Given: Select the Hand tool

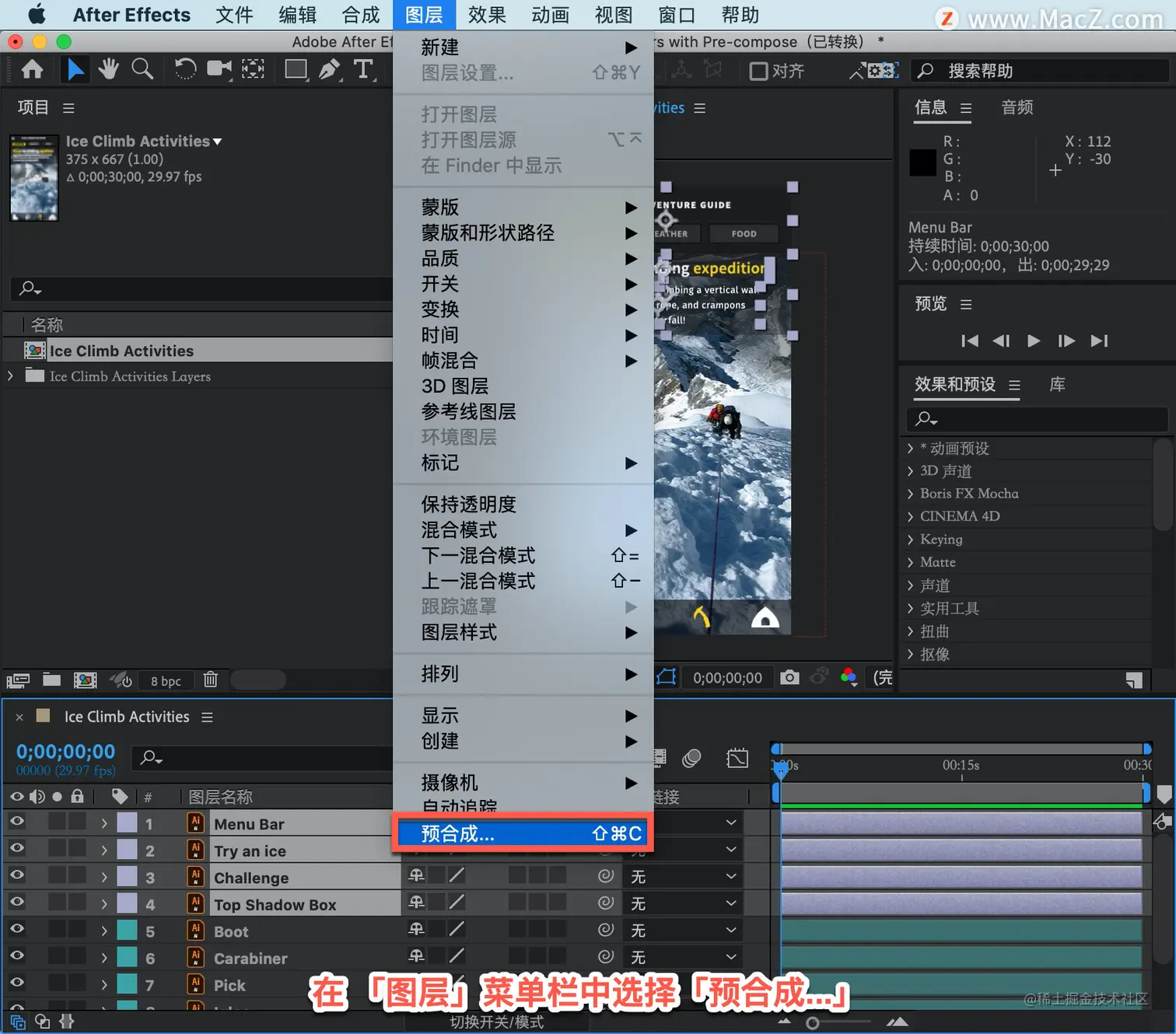Looking at the screenshot, I should (x=108, y=70).
